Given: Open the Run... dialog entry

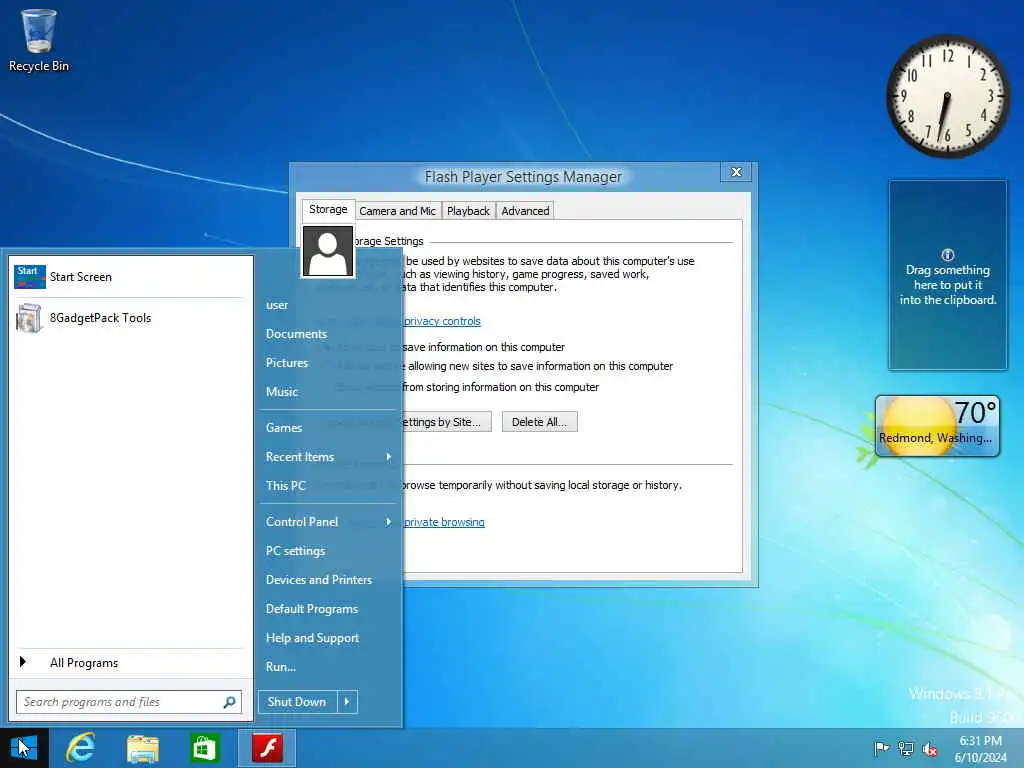Looking at the screenshot, I should [281, 667].
